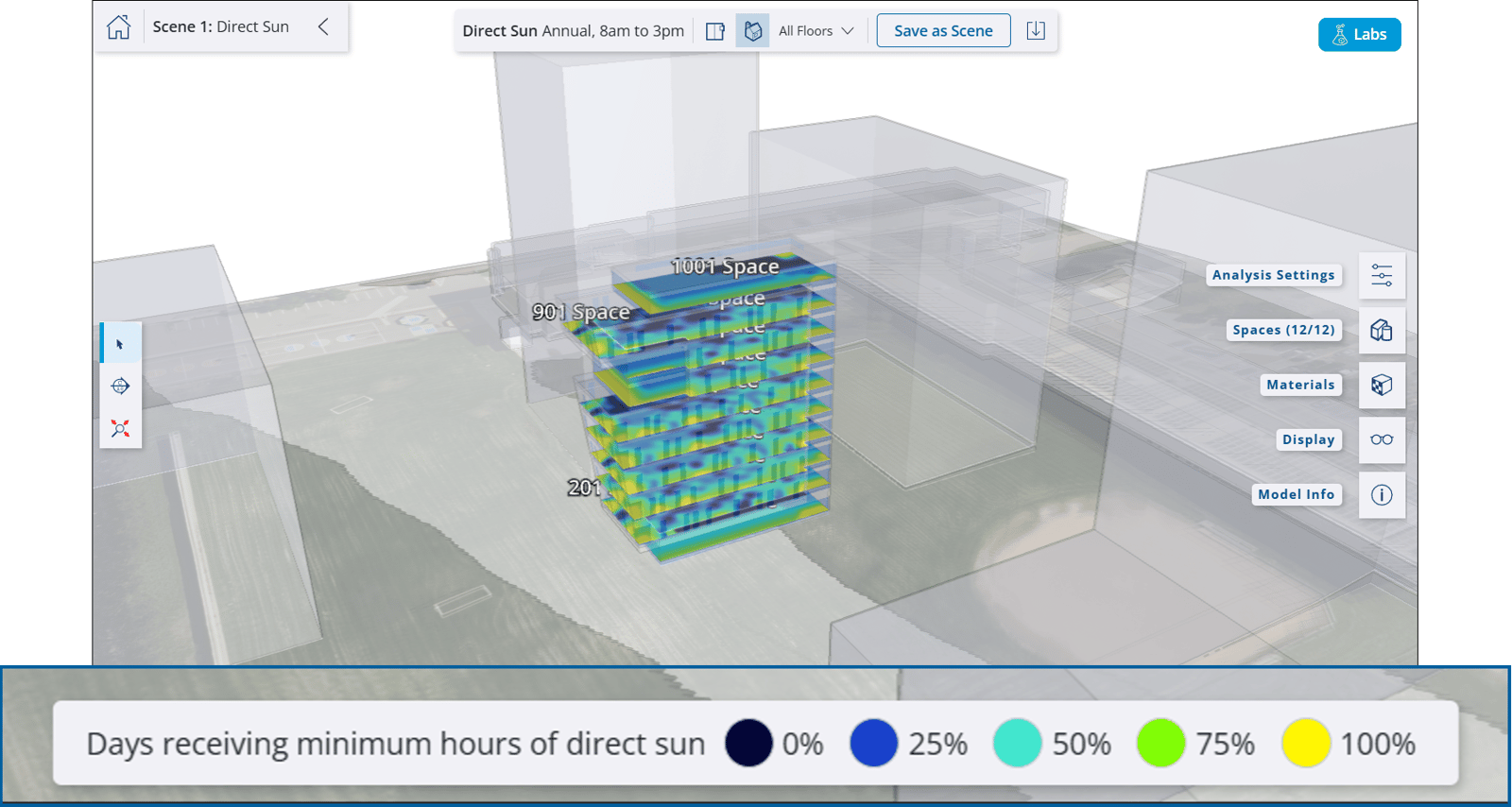Click the 100% yellow legend swatch
The image size is (1512, 807).
click(1306, 743)
